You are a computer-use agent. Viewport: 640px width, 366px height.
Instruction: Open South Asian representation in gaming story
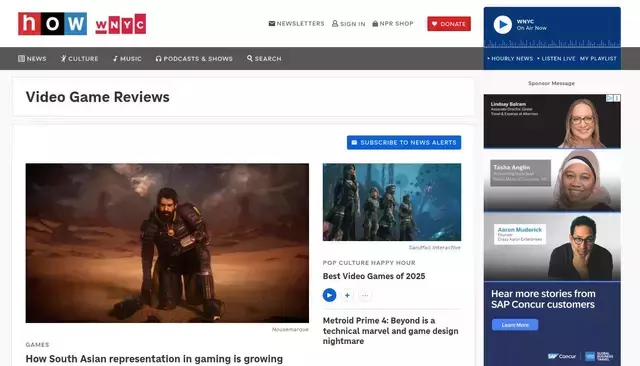tap(154, 359)
